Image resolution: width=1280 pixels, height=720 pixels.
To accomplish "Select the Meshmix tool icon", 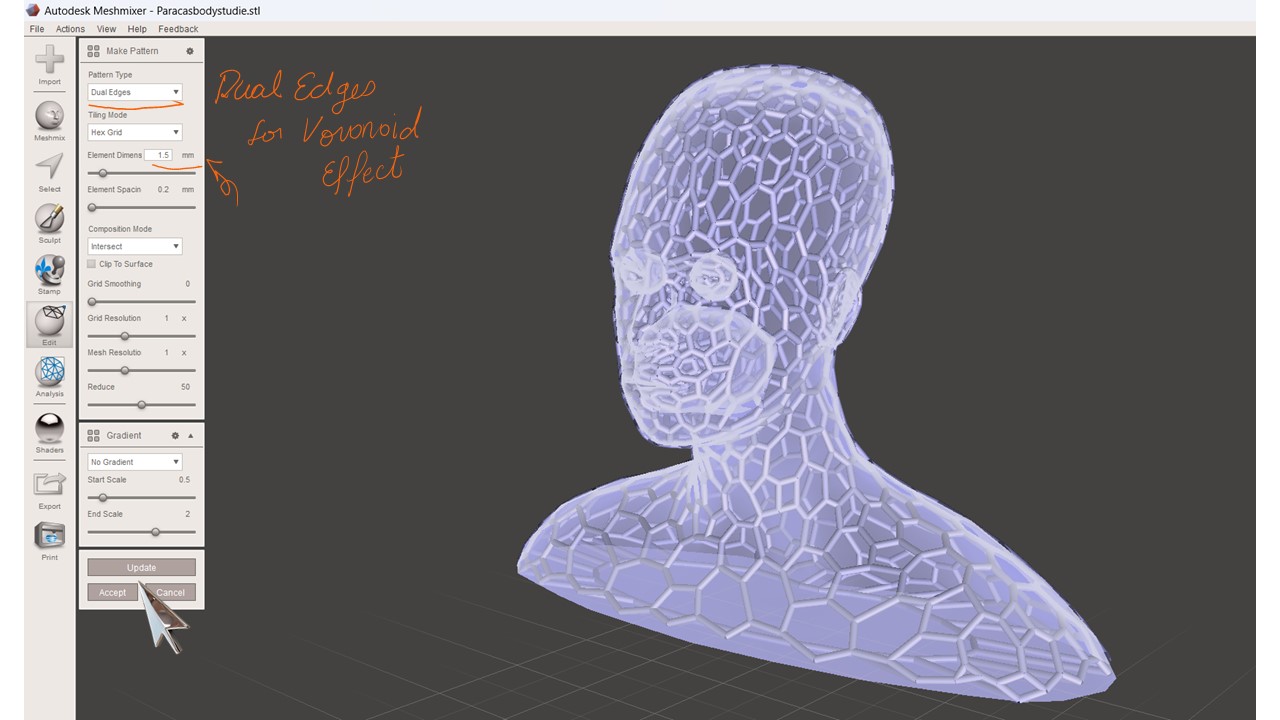I will pos(49,121).
